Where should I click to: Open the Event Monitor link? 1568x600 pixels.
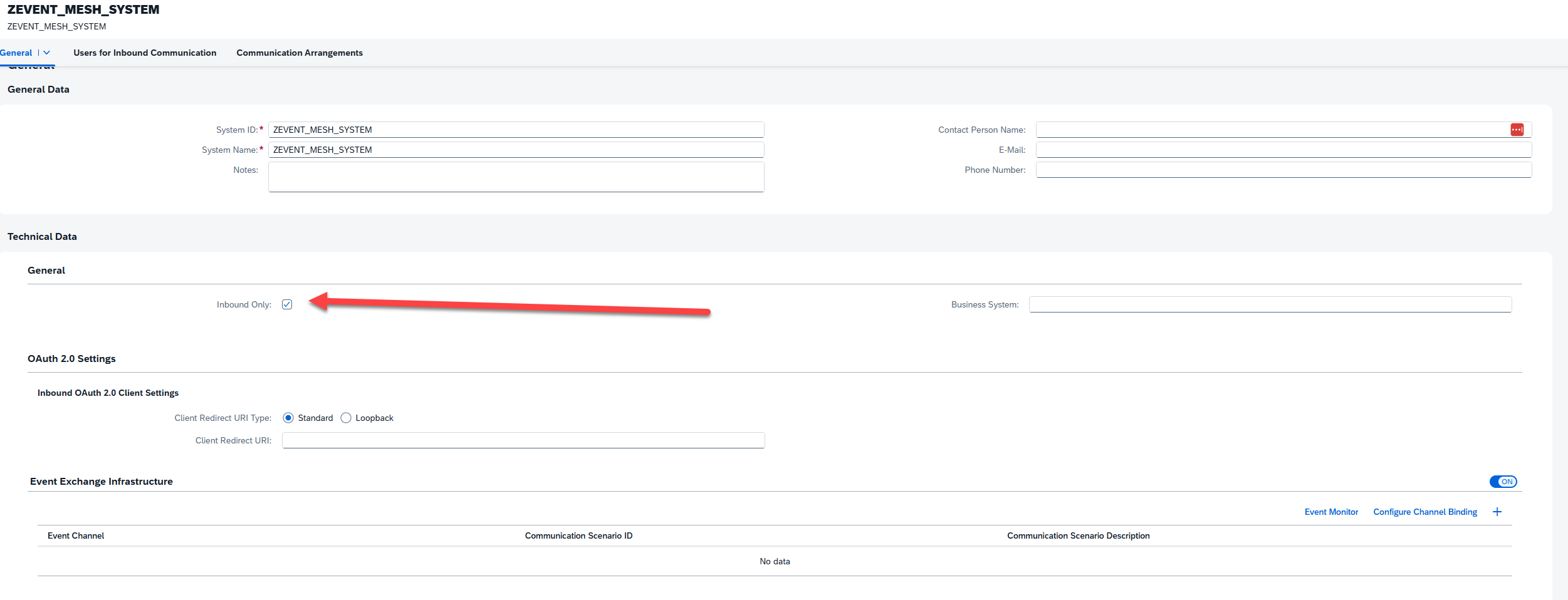(1331, 512)
